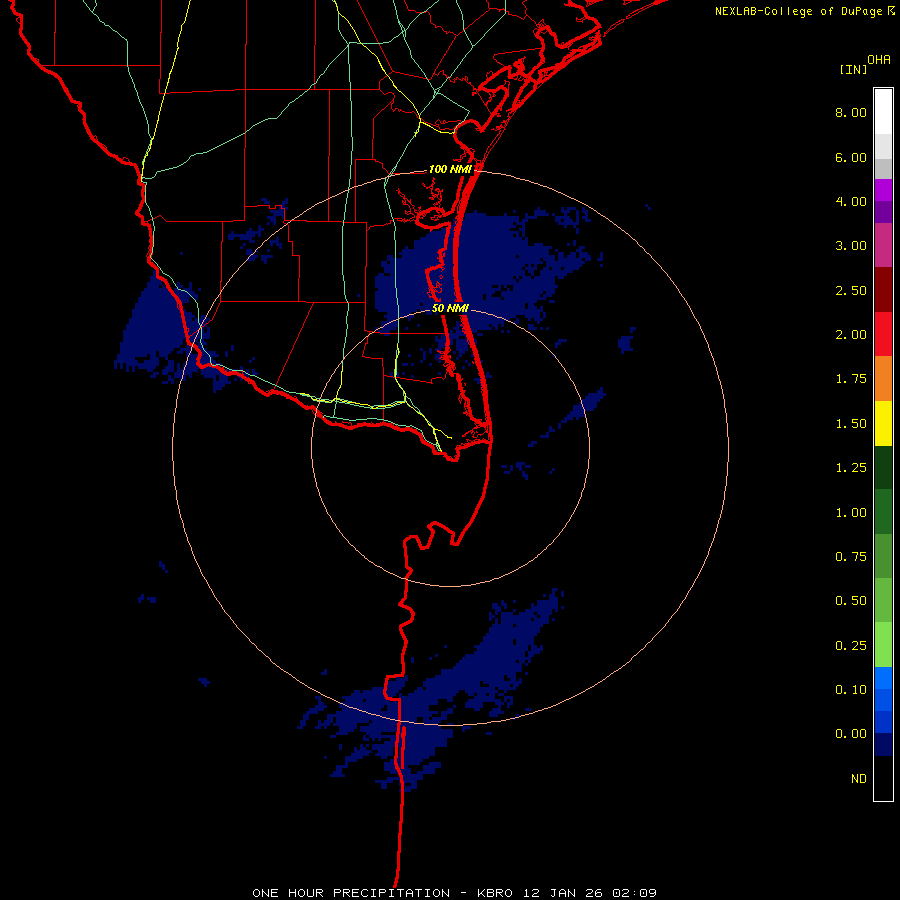Pick the navy swatch below 0.00
The image size is (900, 900).
coord(883,745)
